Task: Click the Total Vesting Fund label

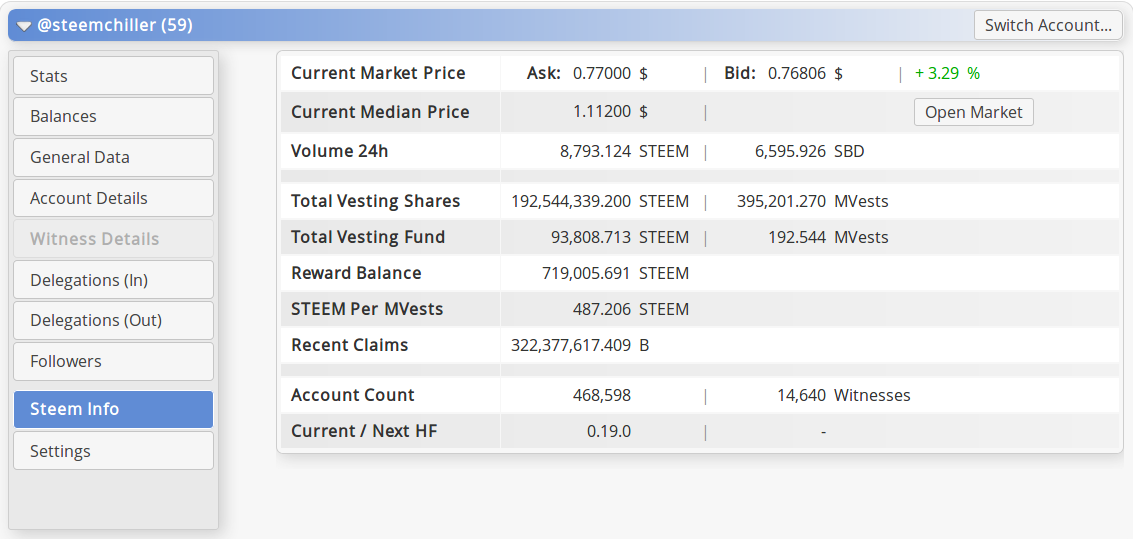Action: (x=368, y=237)
